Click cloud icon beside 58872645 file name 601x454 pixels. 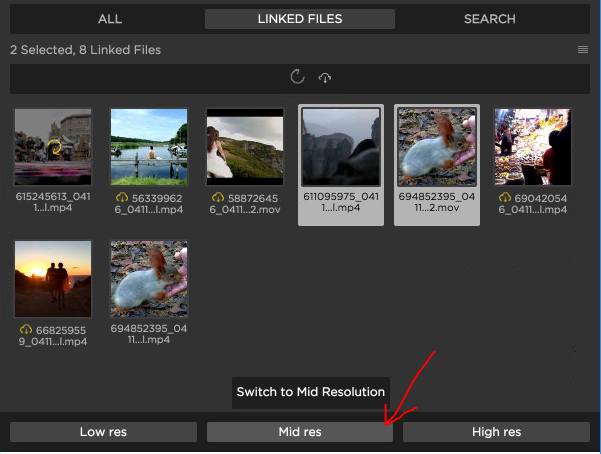[x=218, y=197]
